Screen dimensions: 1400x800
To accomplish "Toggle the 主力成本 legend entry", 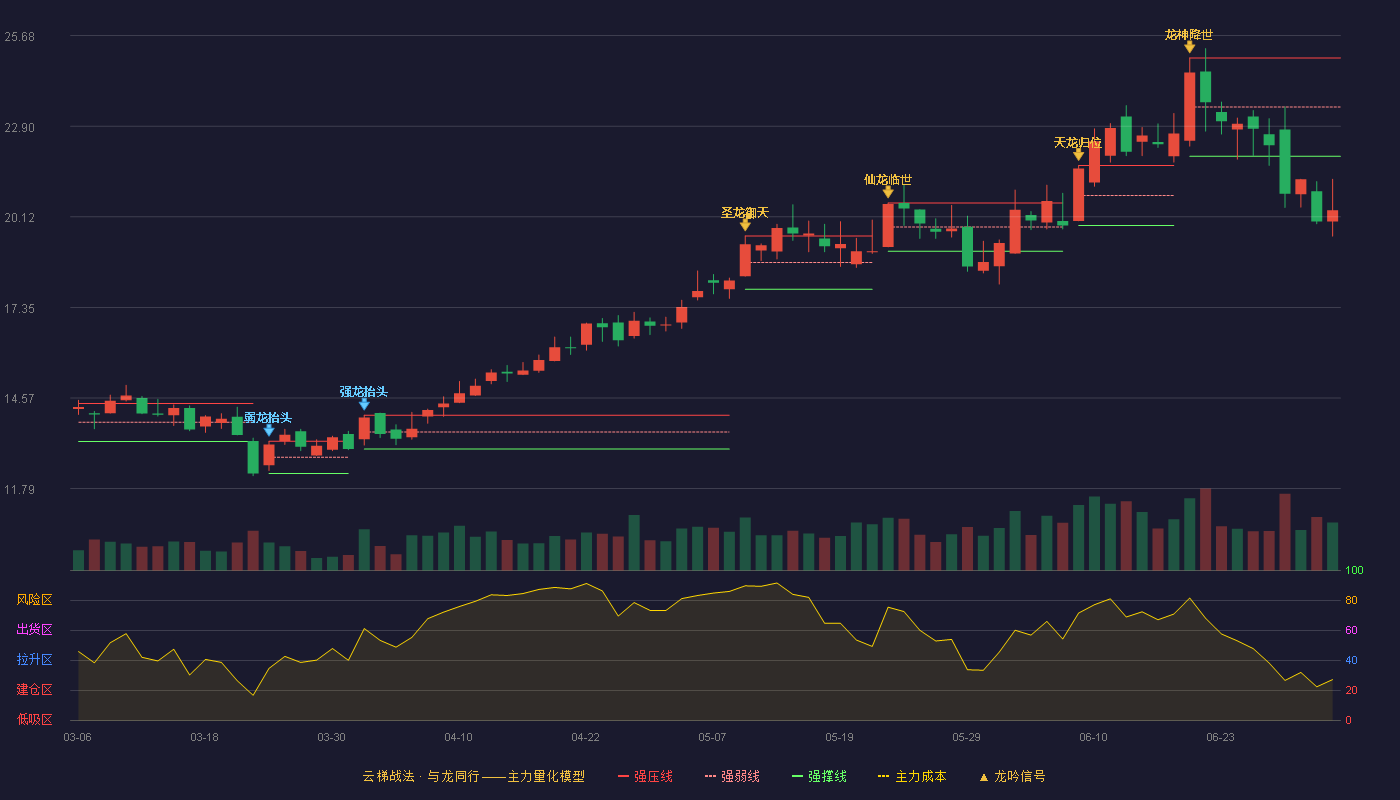I will coord(912,776).
